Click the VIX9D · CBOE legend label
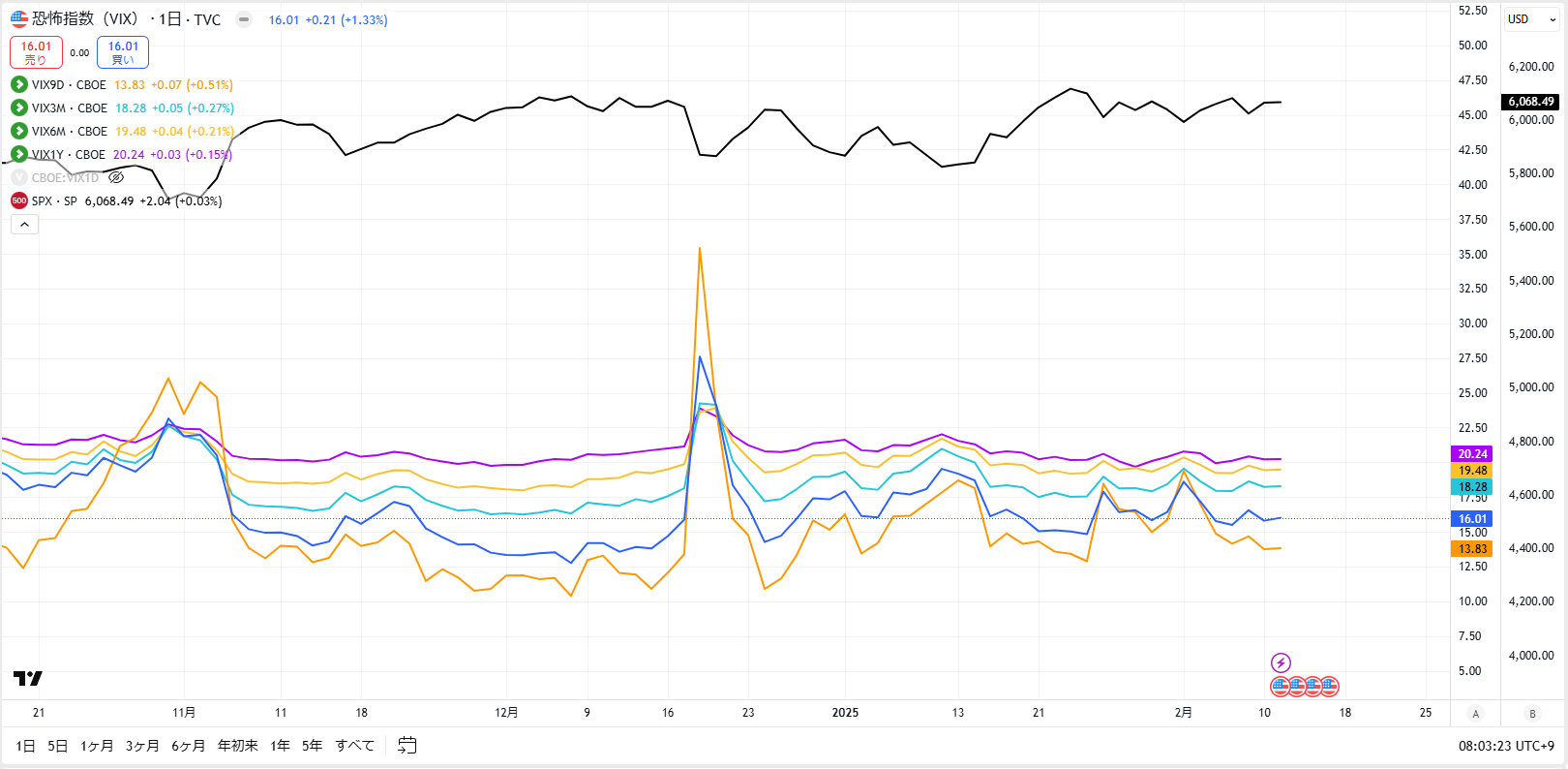This screenshot has height=769, width=1568. tap(69, 85)
